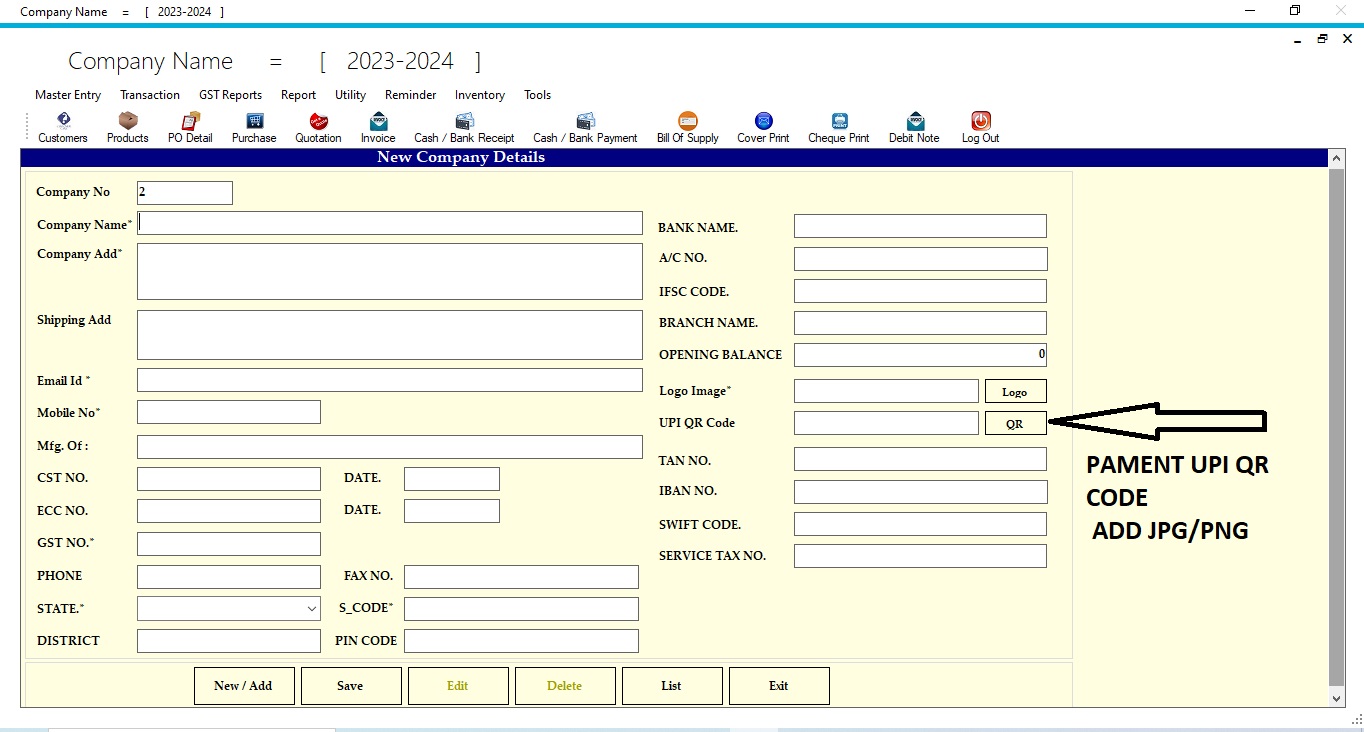Open the Customers master entry icon

coord(62,127)
